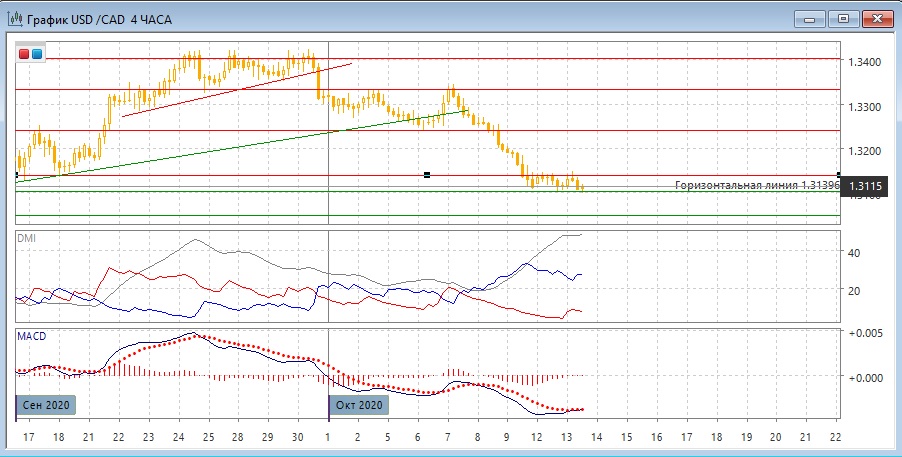
Task: Click the +0.005 MACD scale value
Action: [866, 333]
